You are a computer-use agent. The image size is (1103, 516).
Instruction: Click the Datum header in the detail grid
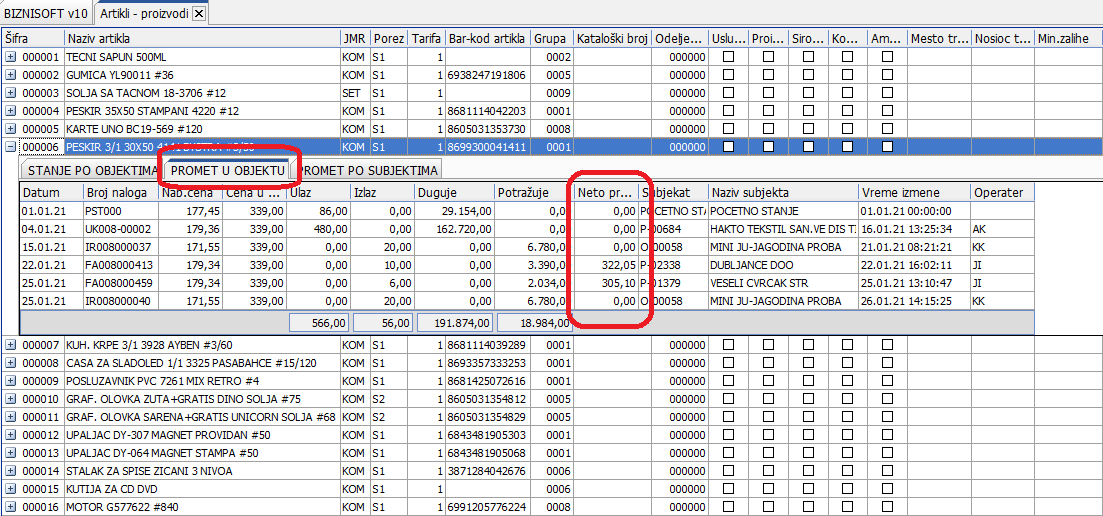(x=51, y=193)
